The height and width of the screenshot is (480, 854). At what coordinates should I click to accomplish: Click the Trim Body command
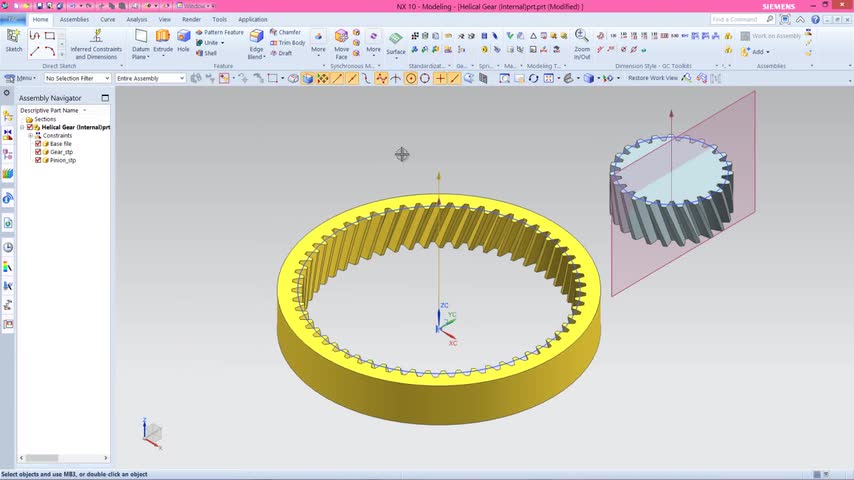tap(288, 42)
